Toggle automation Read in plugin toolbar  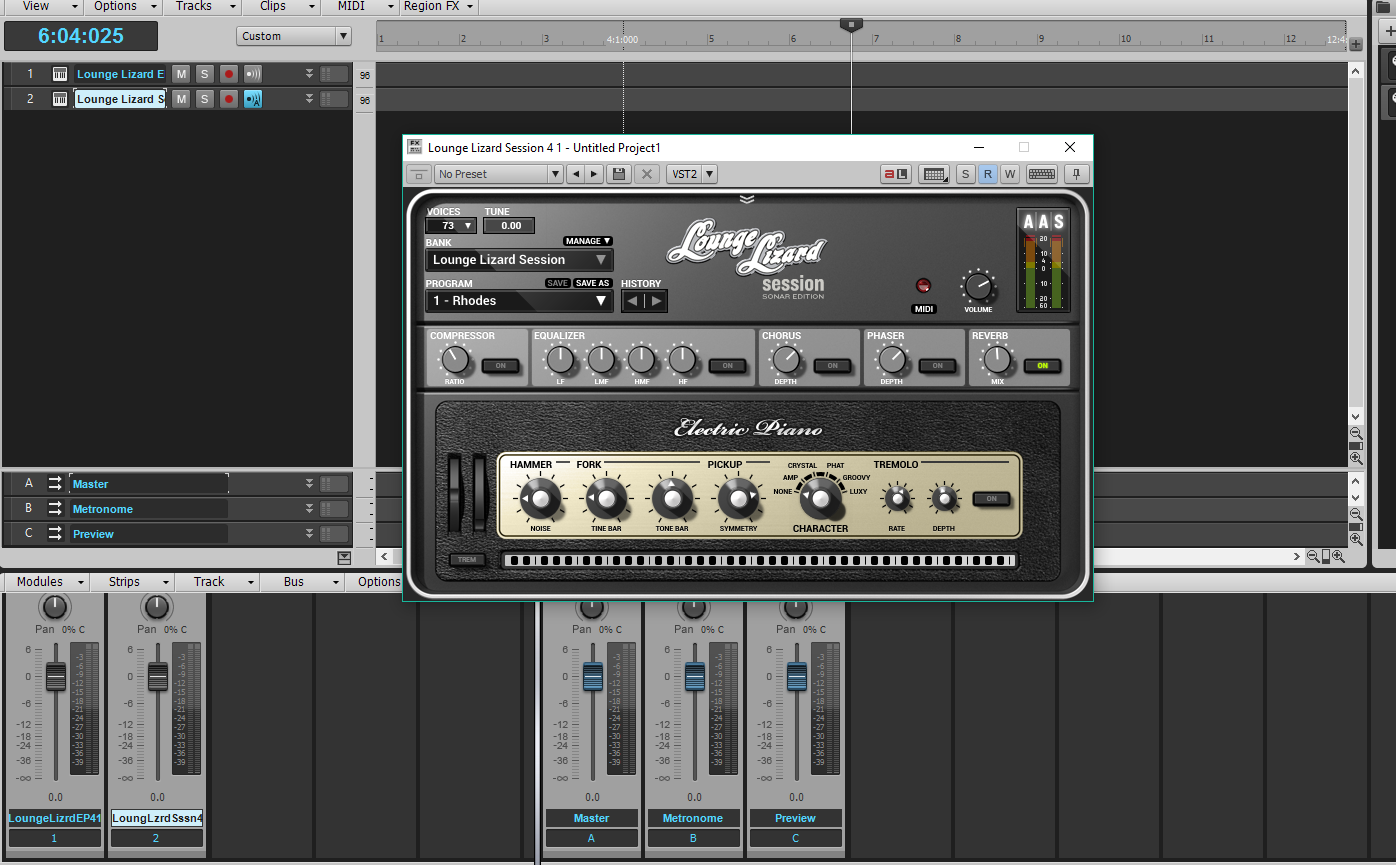click(987, 174)
